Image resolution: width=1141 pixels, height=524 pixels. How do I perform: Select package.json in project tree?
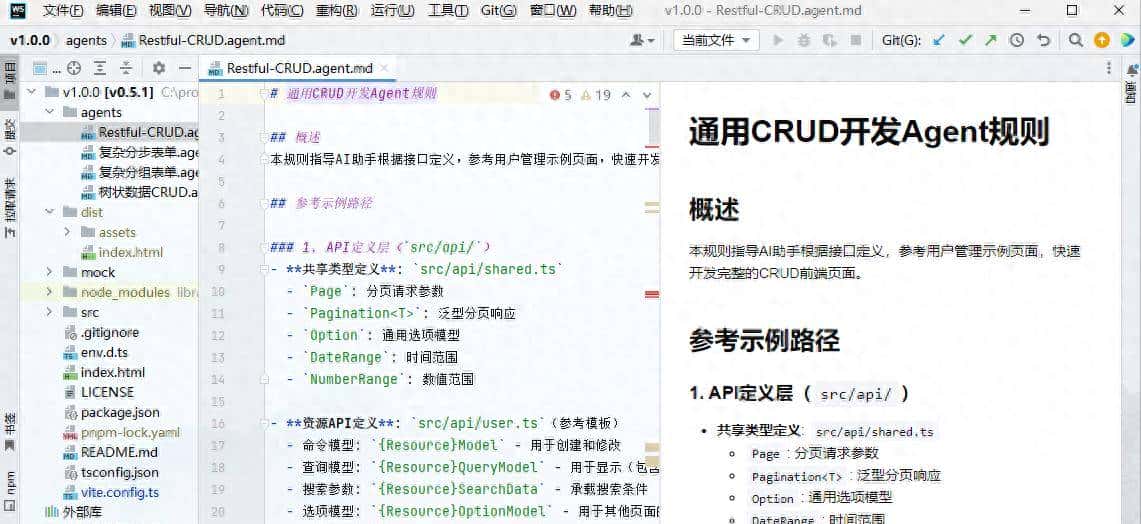pyautogui.click(x=120, y=412)
